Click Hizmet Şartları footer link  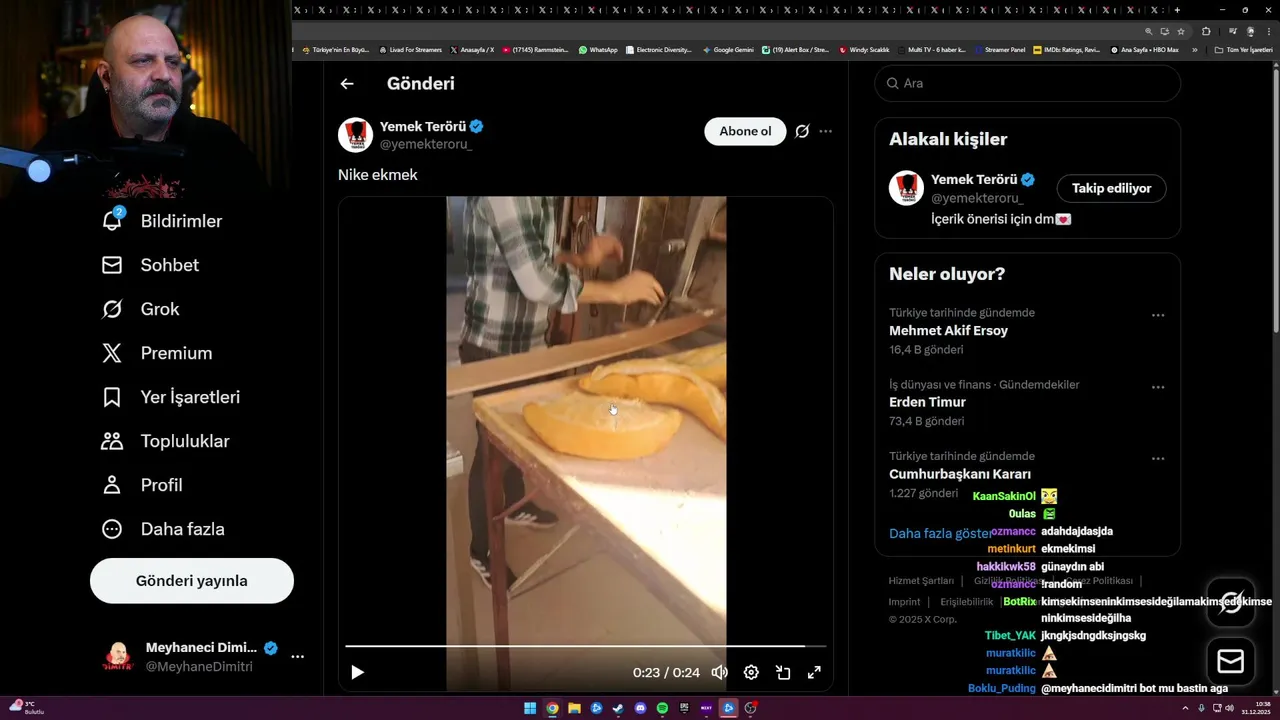921,581
